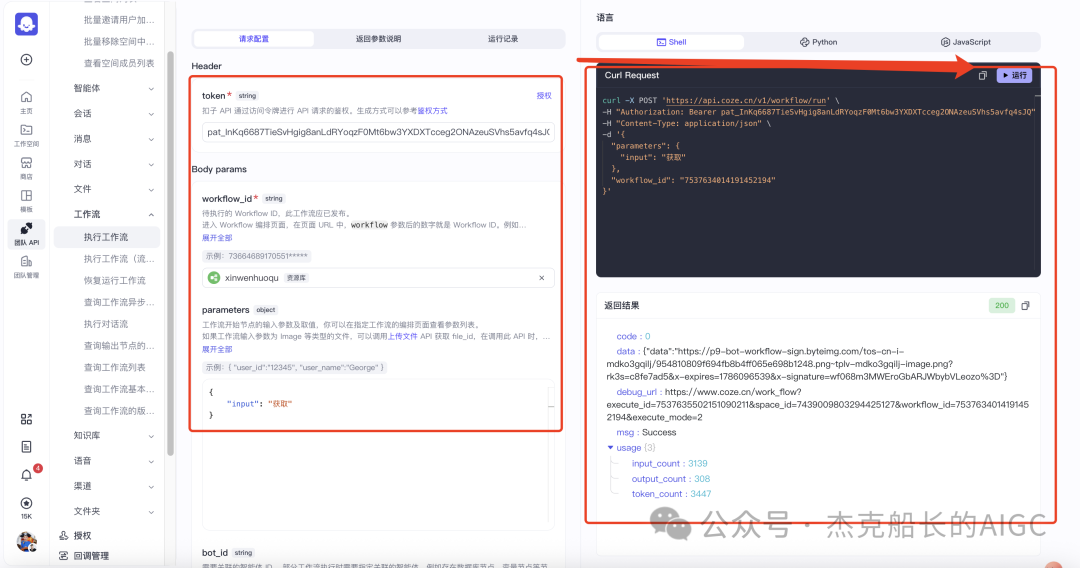Select 执行工作流 in the API list
The height and width of the screenshot is (568, 1080).
point(107,237)
